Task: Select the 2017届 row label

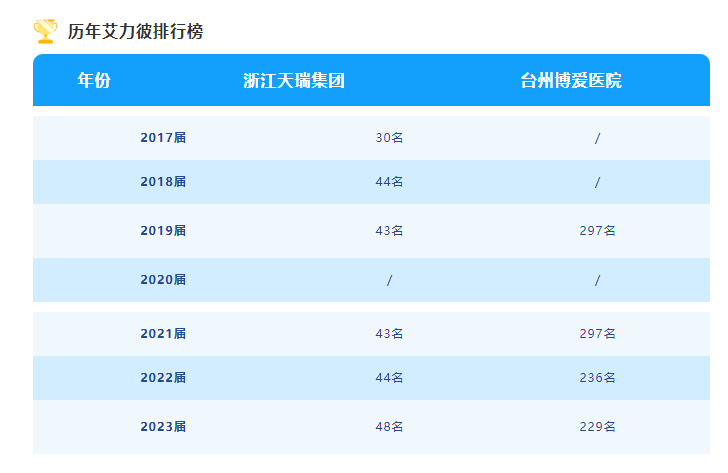Action: (x=163, y=138)
